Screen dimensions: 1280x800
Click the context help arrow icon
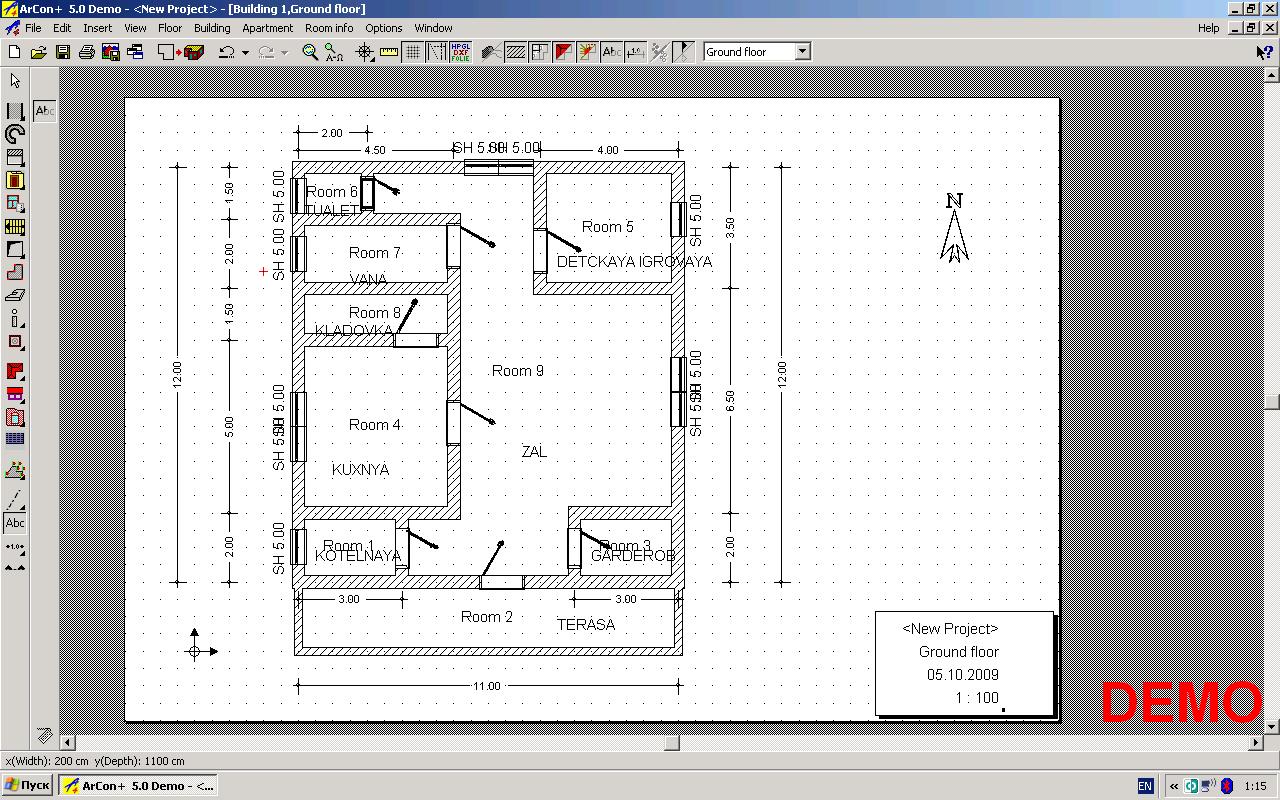[1264, 51]
